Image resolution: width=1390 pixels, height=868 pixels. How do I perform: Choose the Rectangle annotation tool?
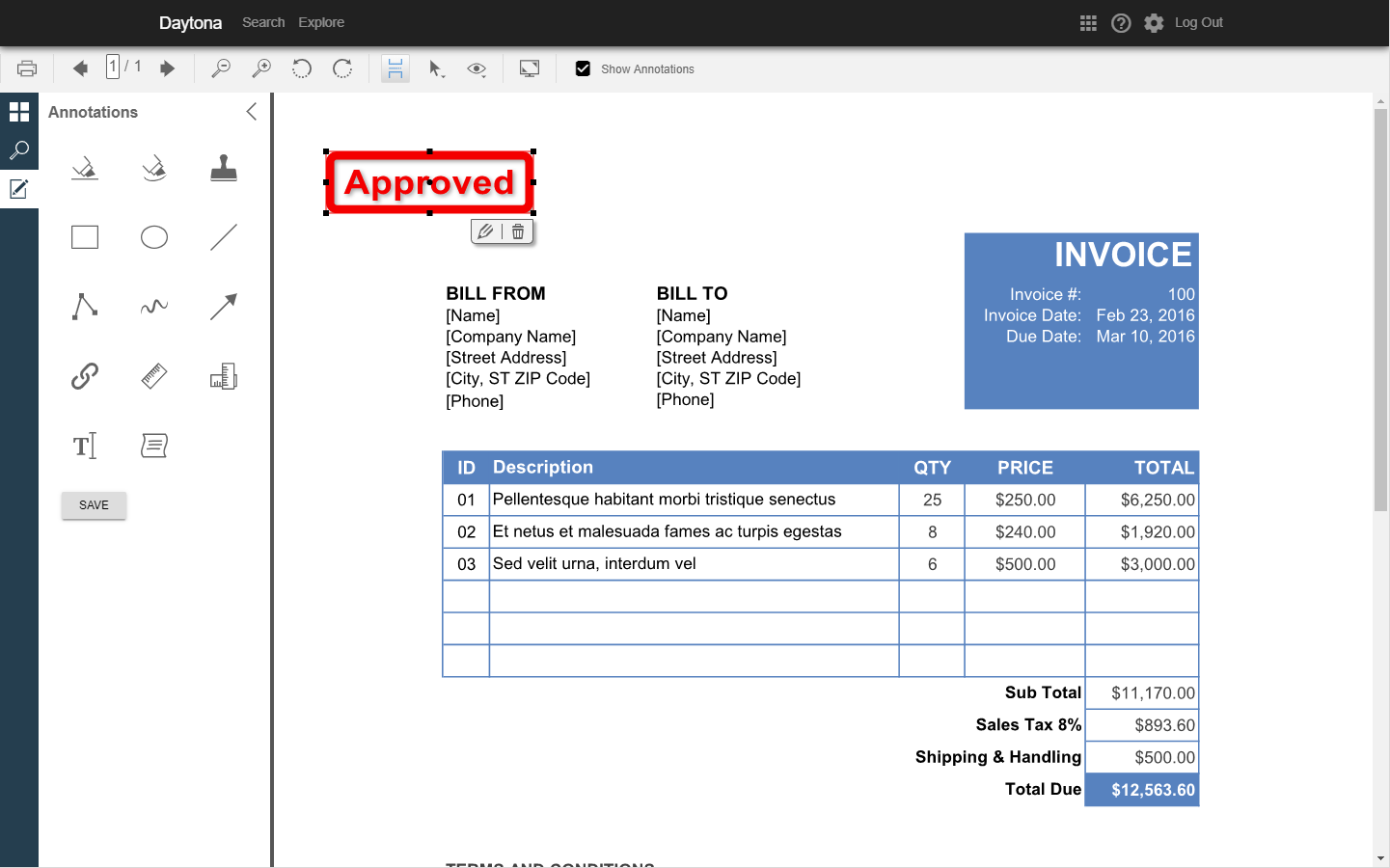tap(85, 237)
